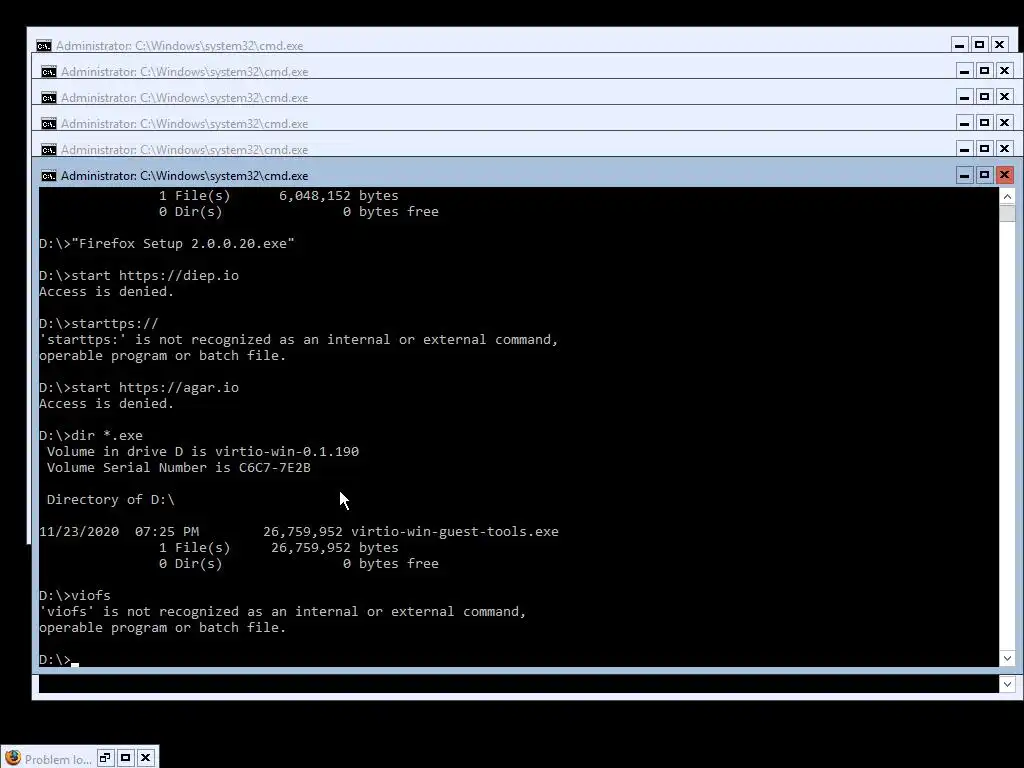Click the "dir *.exe" command line

point(90,436)
